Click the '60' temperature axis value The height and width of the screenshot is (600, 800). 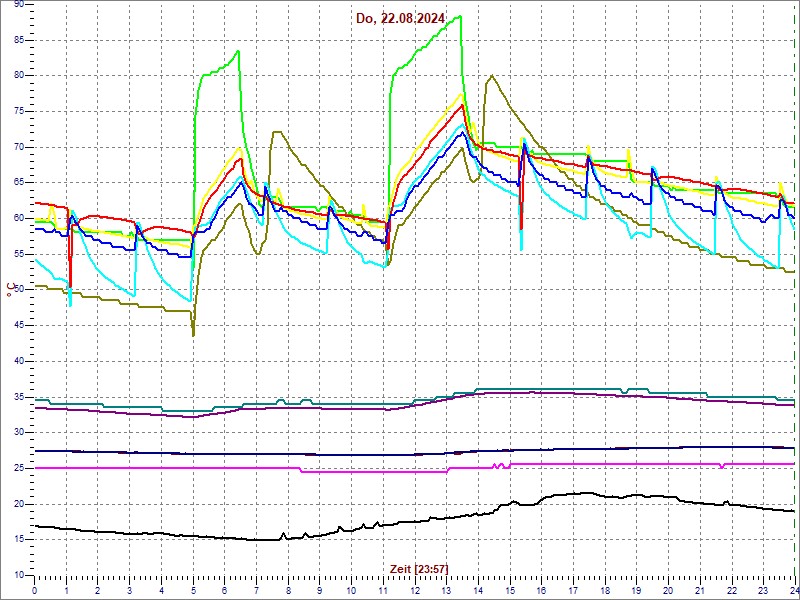(19, 218)
